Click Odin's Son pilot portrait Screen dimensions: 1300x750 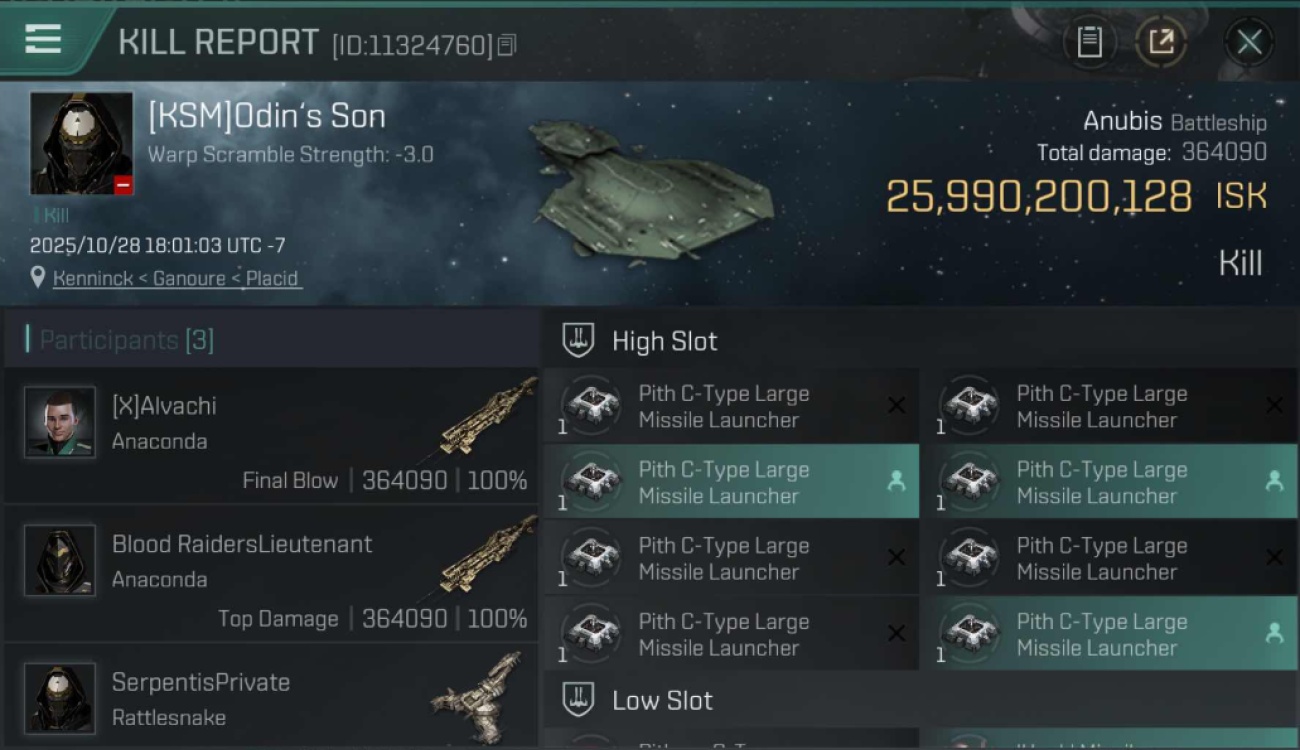81,143
